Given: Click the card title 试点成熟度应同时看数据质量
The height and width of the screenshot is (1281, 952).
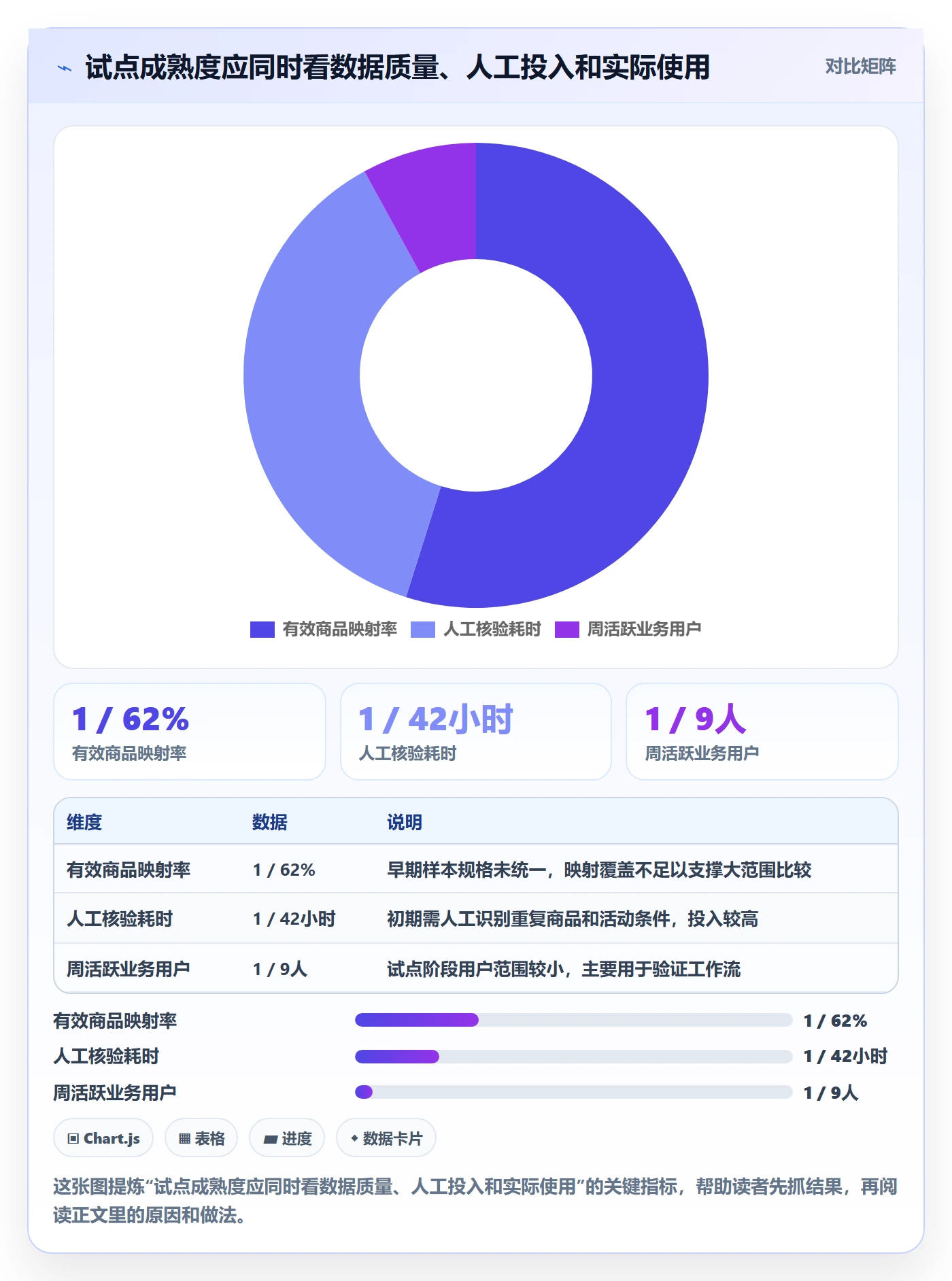Looking at the screenshot, I should point(397,67).
